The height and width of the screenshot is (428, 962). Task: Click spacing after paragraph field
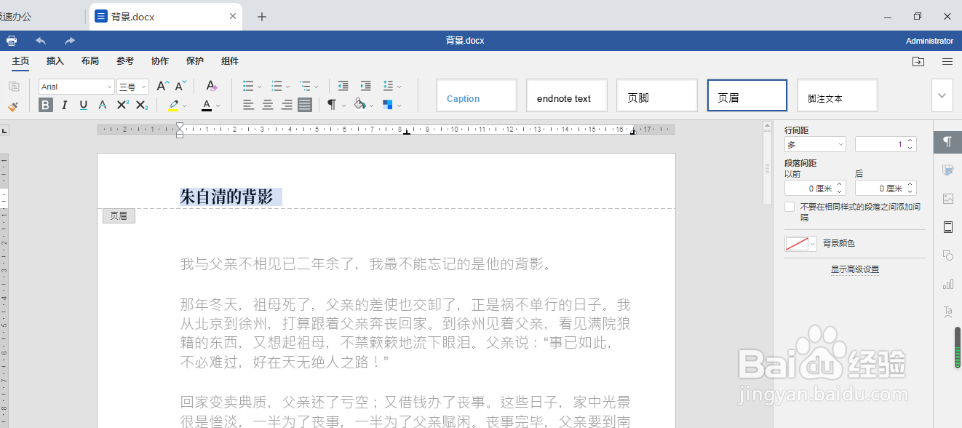885,188
